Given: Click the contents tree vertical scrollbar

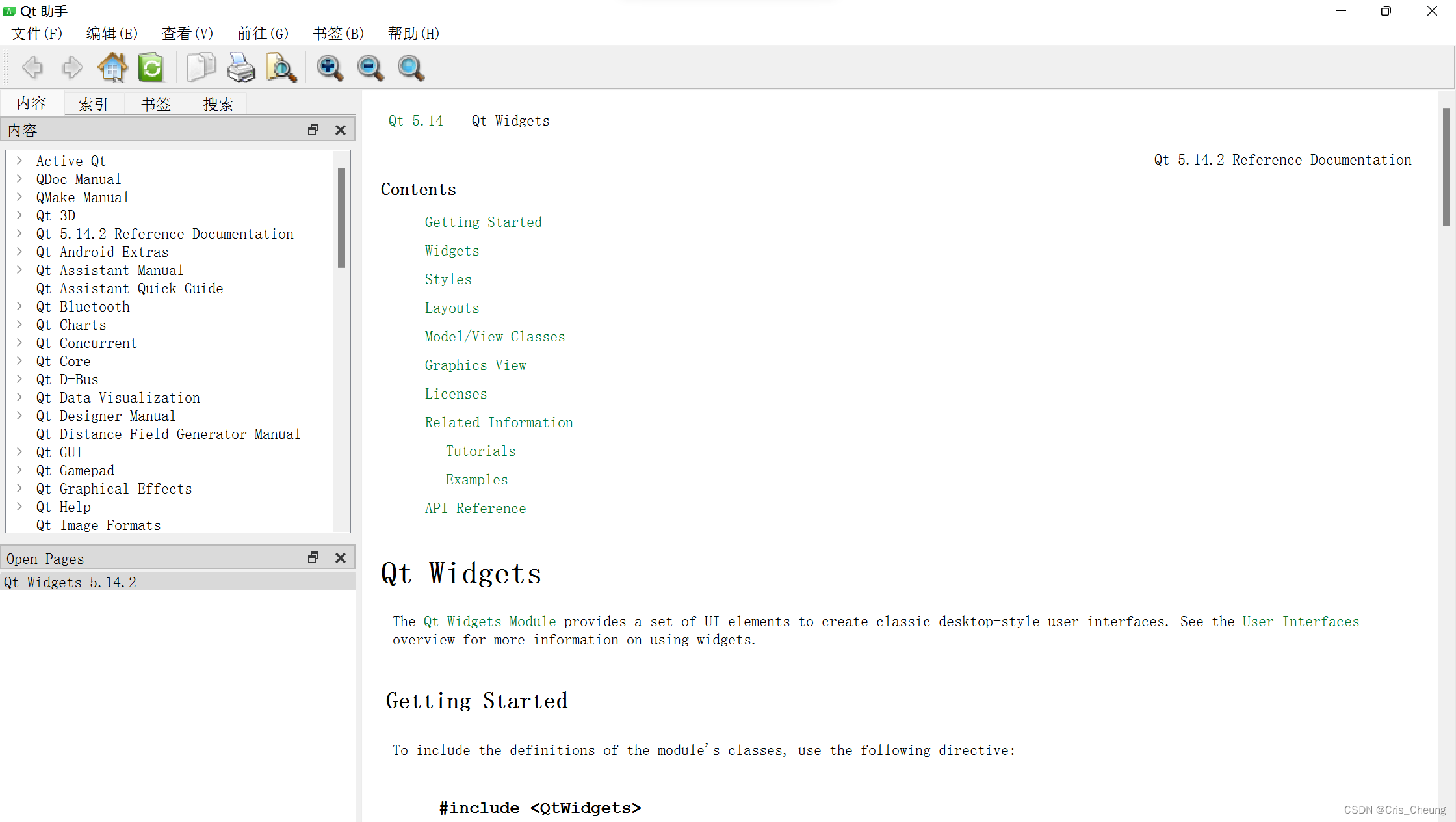Looking at the screenshot, I should (x=341, y=217).
